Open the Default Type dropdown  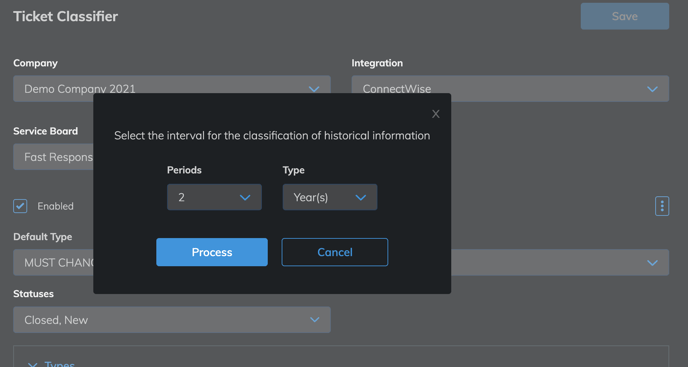coord(53,263)
